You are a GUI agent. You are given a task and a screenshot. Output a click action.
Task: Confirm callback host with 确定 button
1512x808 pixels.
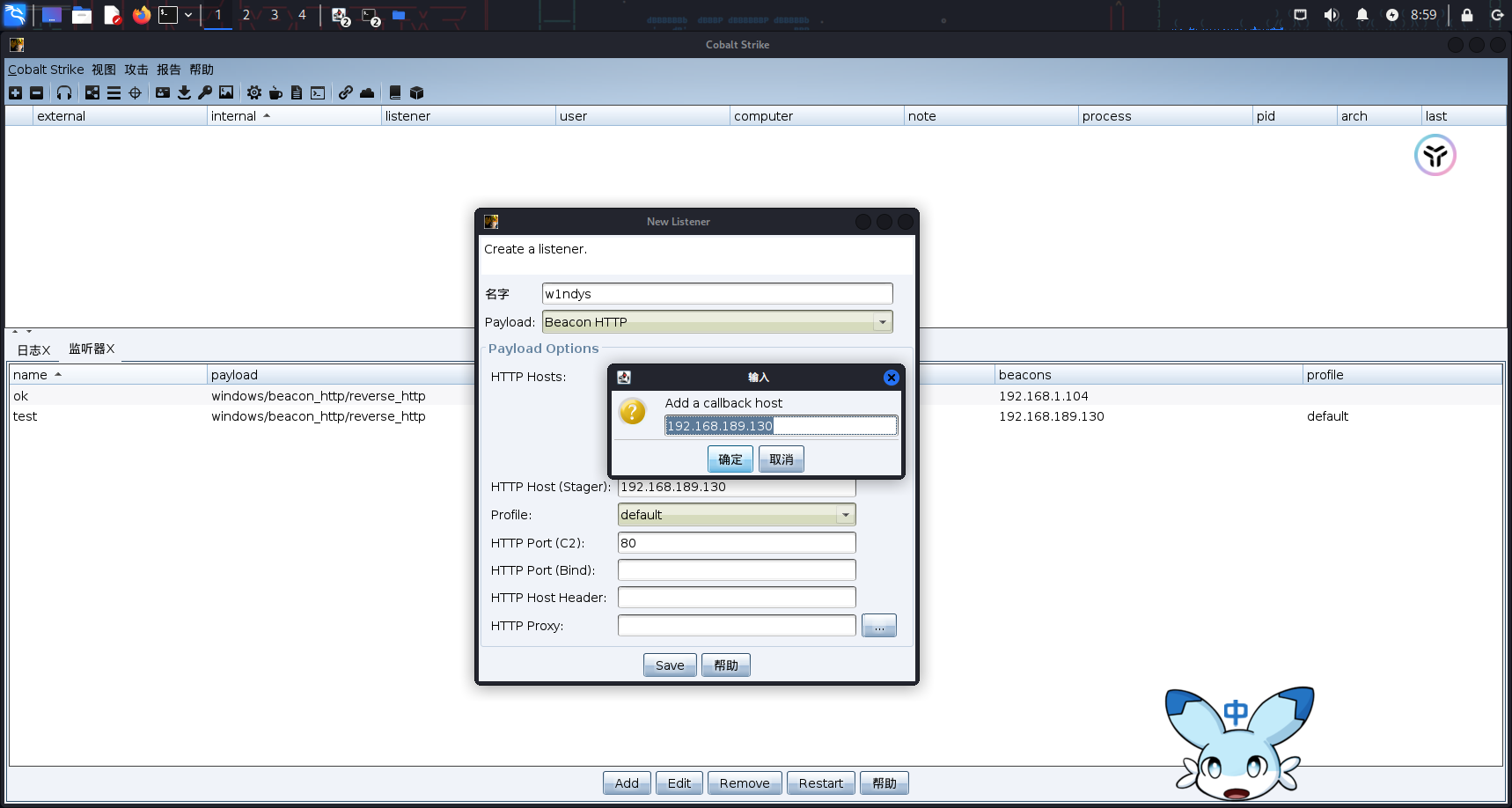point(730,459)
